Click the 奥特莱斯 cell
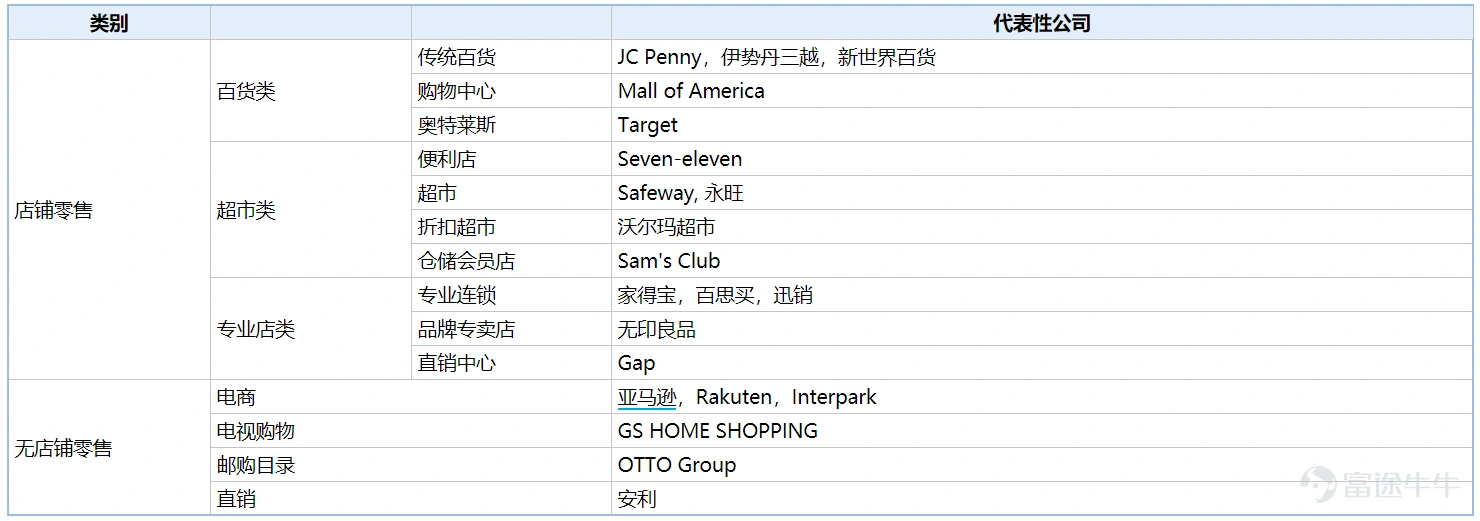 click(511, 125)
